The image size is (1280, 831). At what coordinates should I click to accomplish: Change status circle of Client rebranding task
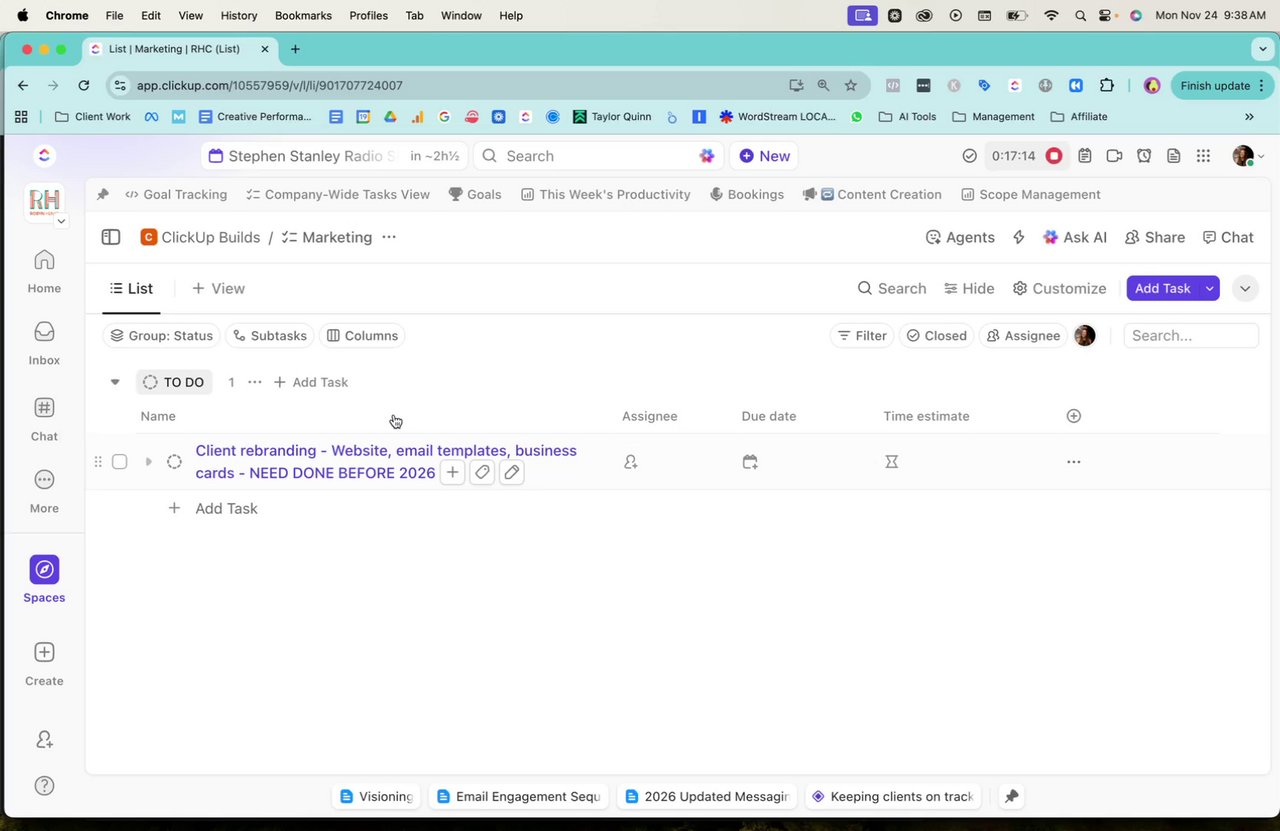coord(174,462)
